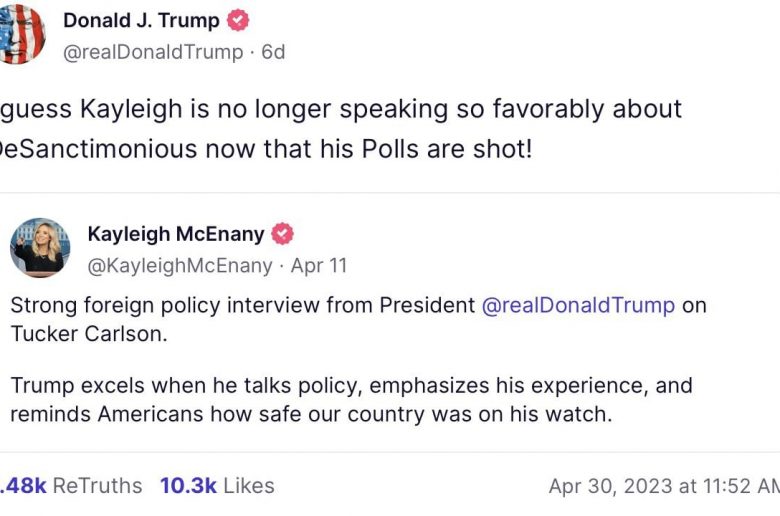The width and height of the screenshot is (780, 516).
Task: Click the @KayleighMcEnany handle
Action: tap(180, 266)
